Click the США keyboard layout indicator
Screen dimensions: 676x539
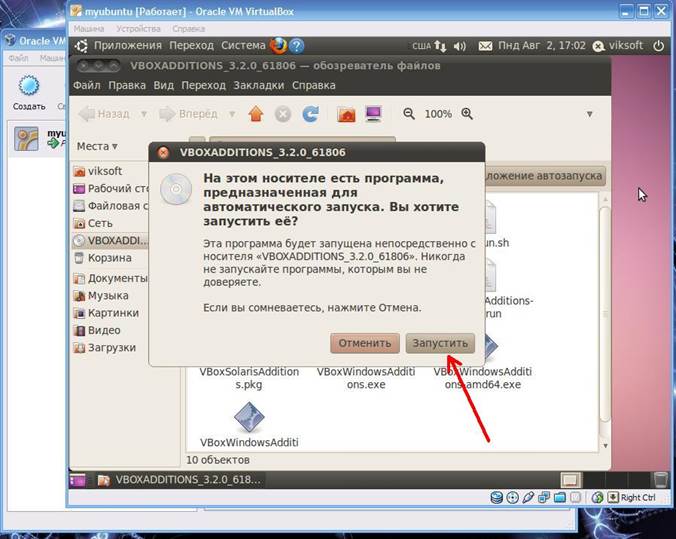pos(421,46)
